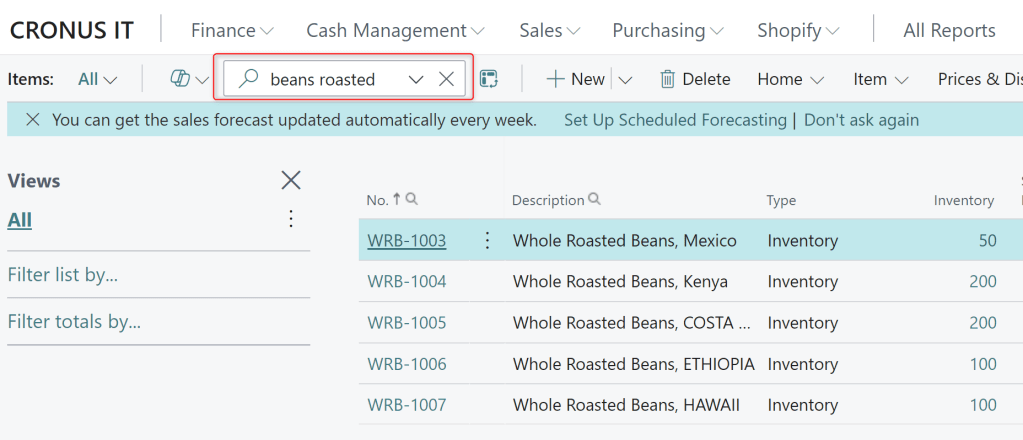Click the Don't ask again link
Screen dimensions: 1023x440
pos(861,120)
